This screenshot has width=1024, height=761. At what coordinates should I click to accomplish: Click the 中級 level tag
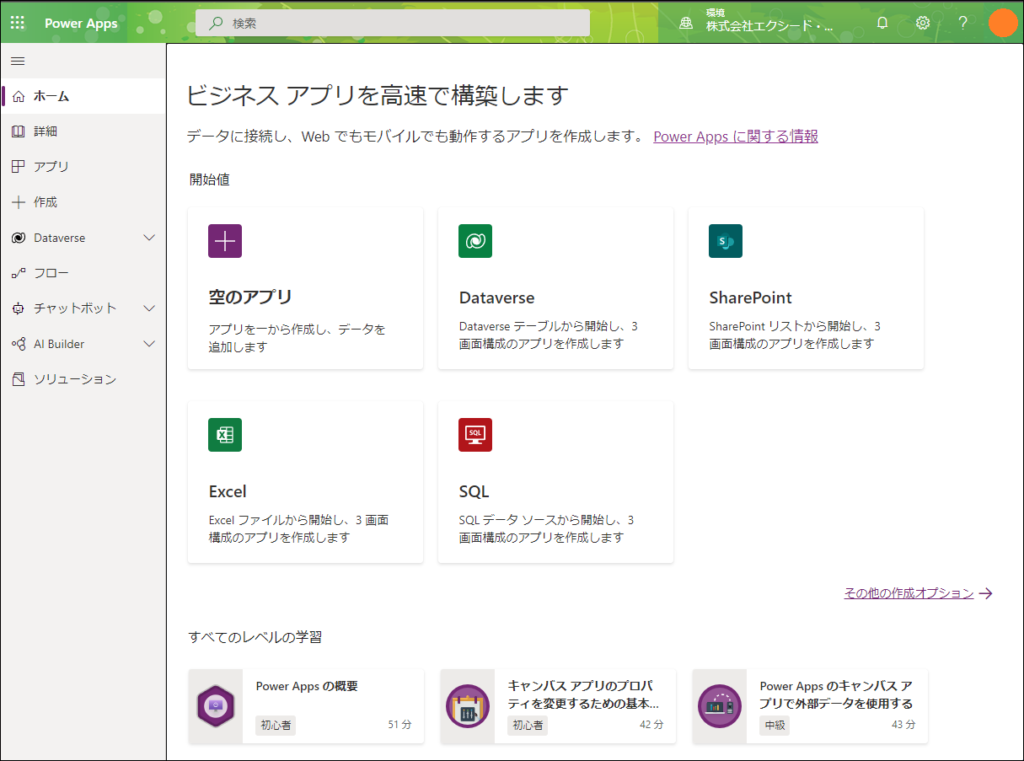[x=775, y=725]
